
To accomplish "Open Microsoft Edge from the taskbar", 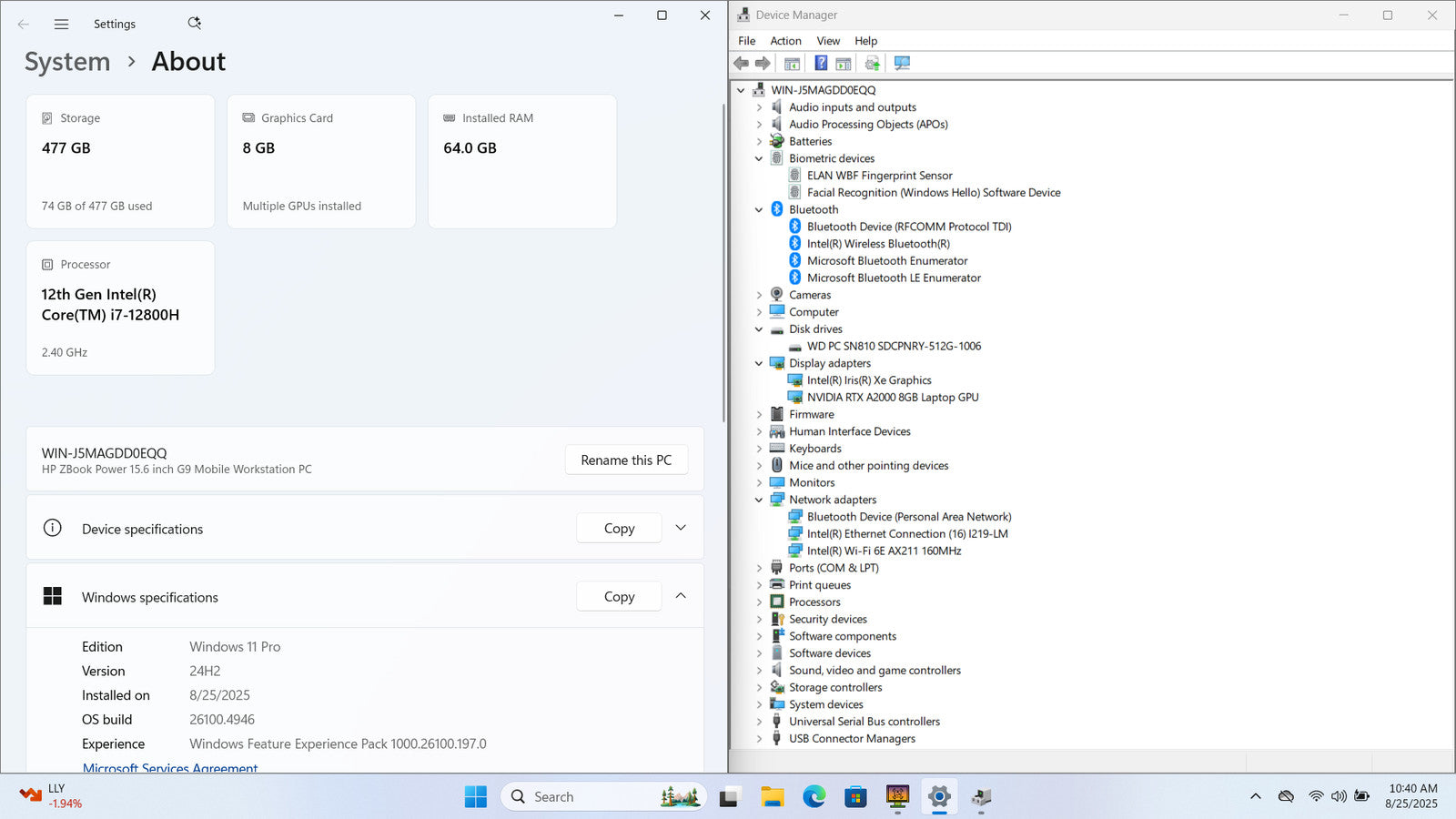I will click(814, 797).
